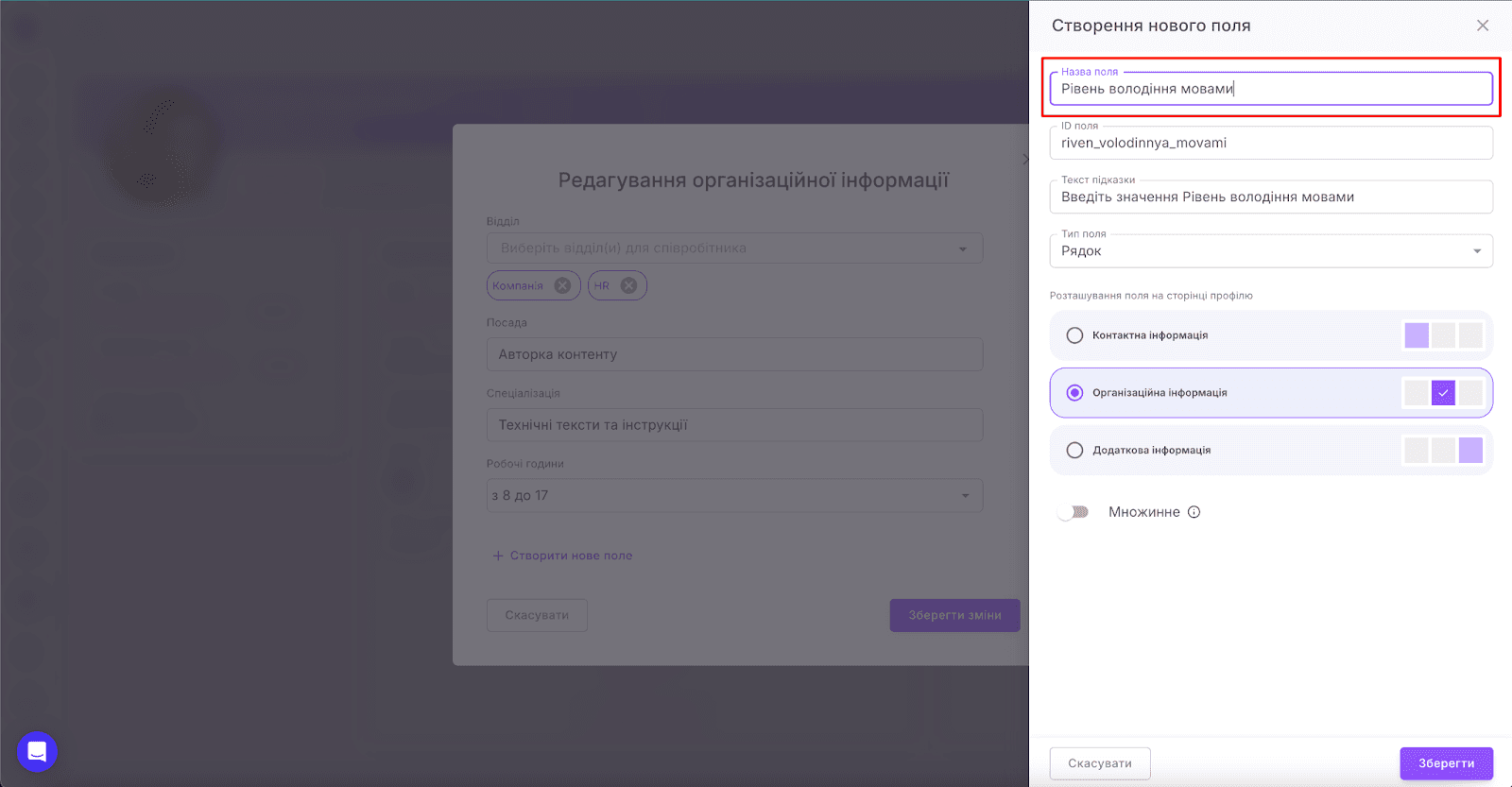Viewport: 1512px width, 787px height.
Task: Click layout preview for Додаткова інформація
Action: click(1443, 451)
